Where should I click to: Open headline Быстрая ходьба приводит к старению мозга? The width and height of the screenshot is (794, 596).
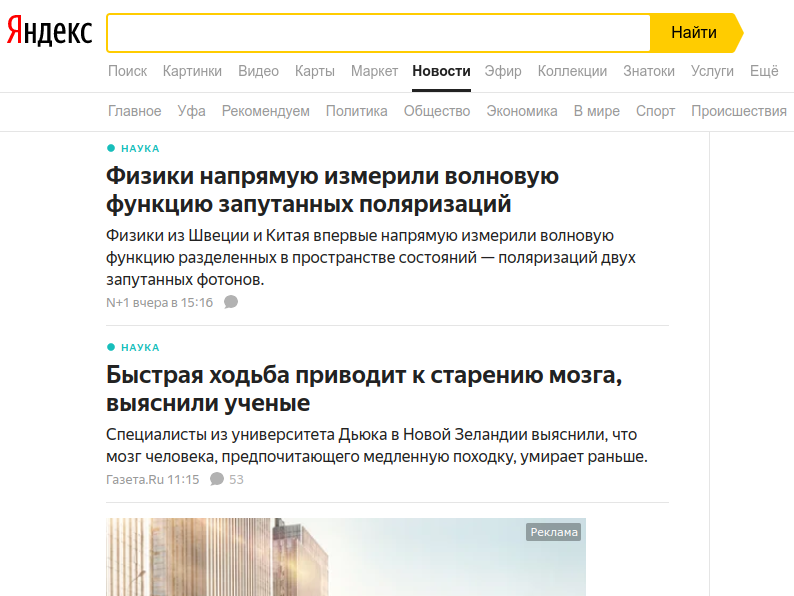[x=364, y=389]
